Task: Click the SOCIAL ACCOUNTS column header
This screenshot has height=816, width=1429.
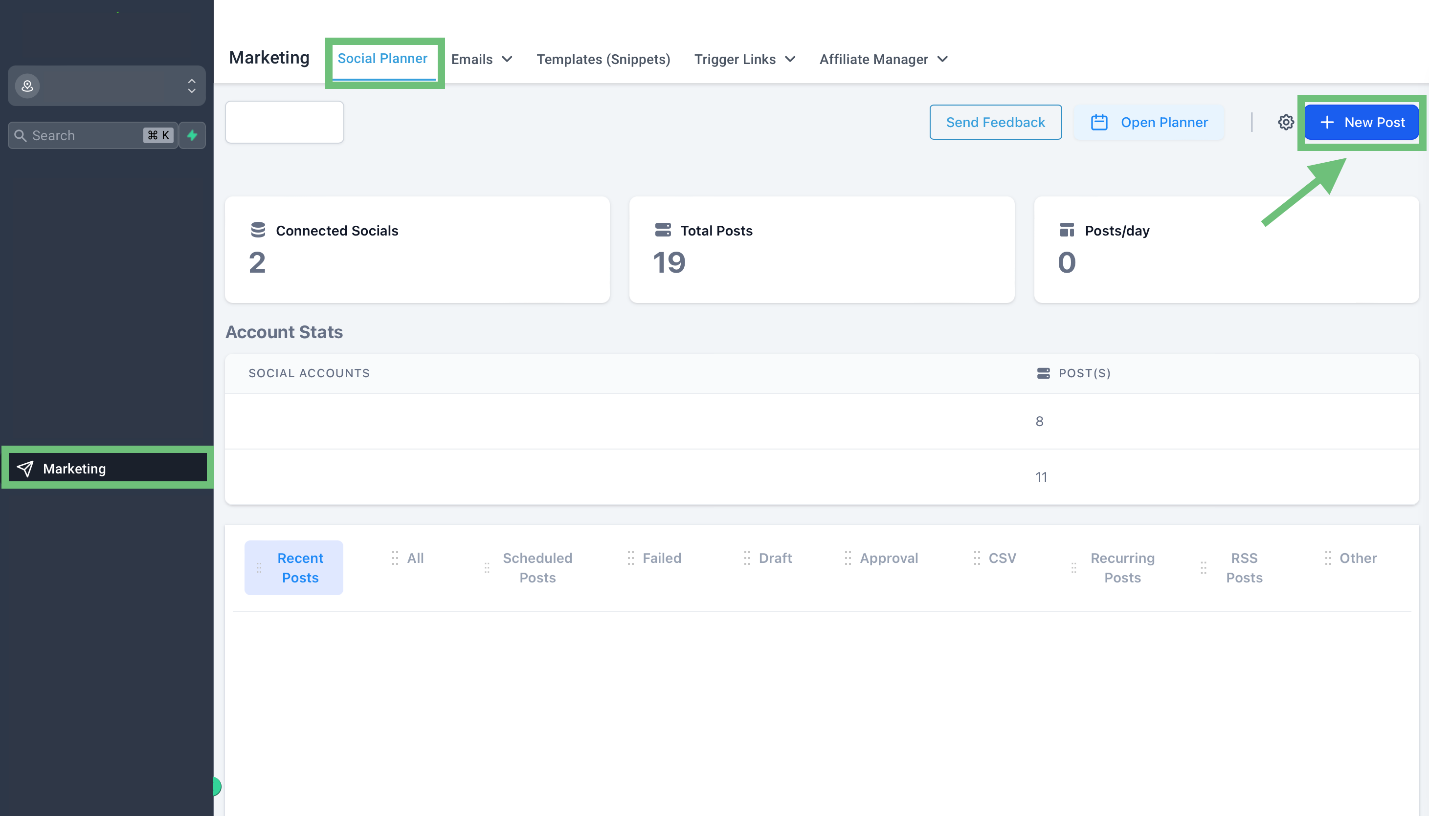Action: (309, 373)
